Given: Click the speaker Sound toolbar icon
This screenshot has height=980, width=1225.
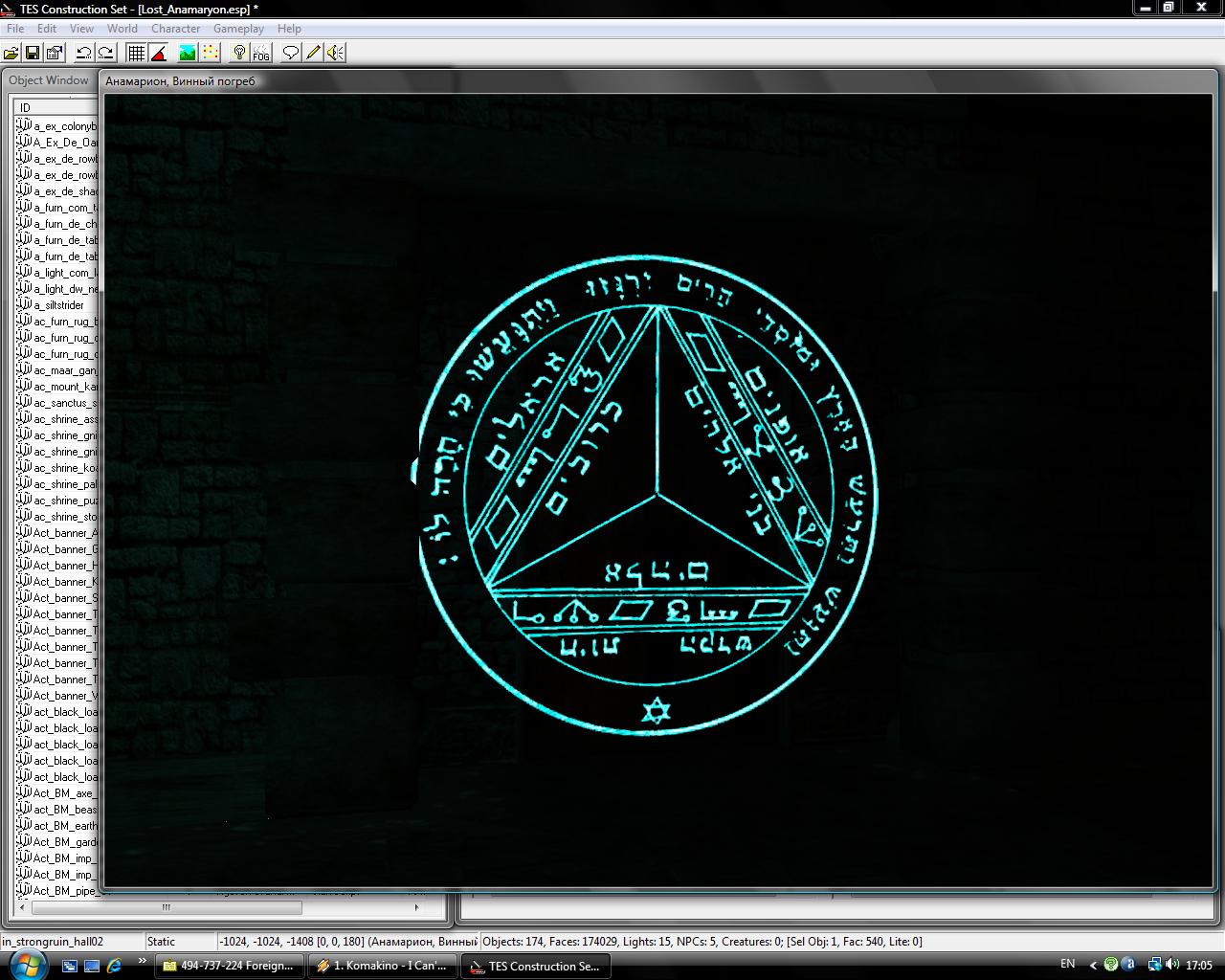Looking at the screenshot, I should (x=335, y=53).
